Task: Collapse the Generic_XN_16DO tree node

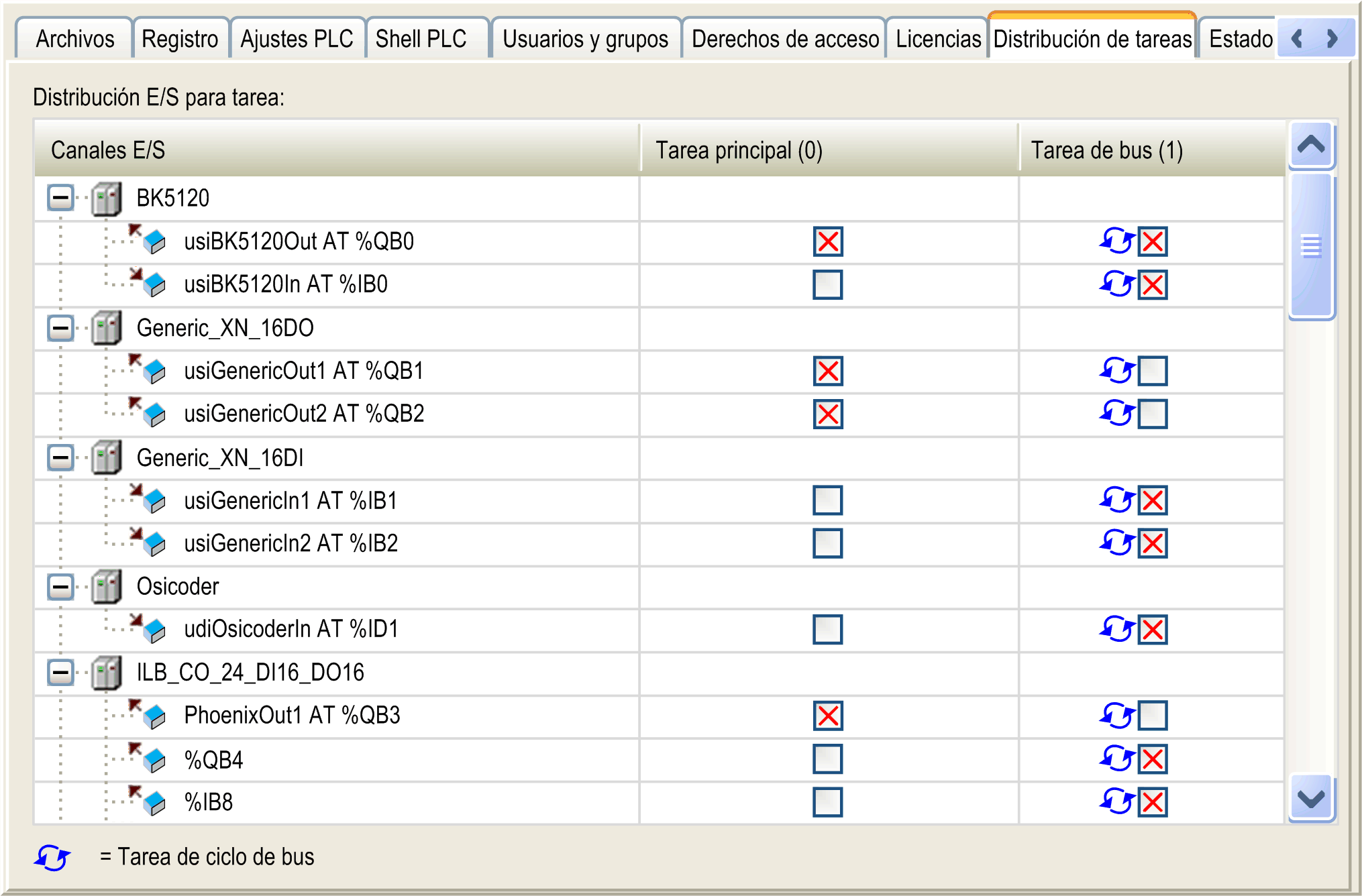Action: 60,328
